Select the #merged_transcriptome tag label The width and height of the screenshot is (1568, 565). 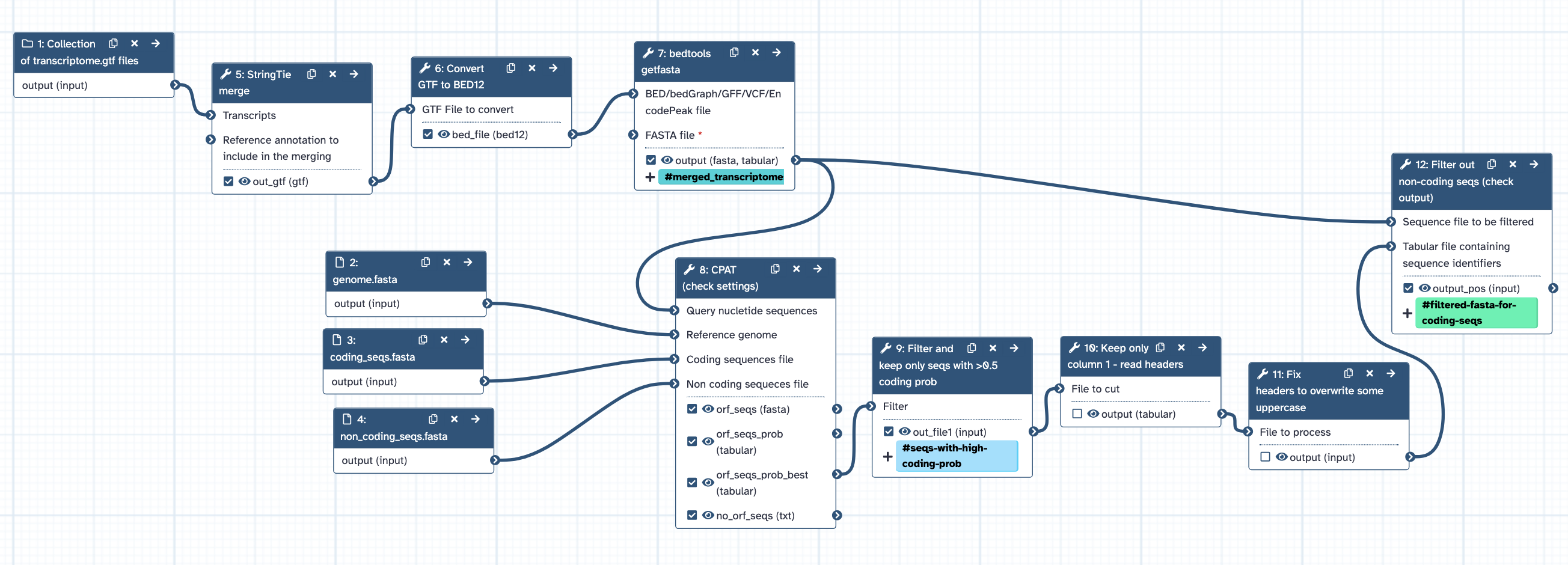(x=723, y=177)
